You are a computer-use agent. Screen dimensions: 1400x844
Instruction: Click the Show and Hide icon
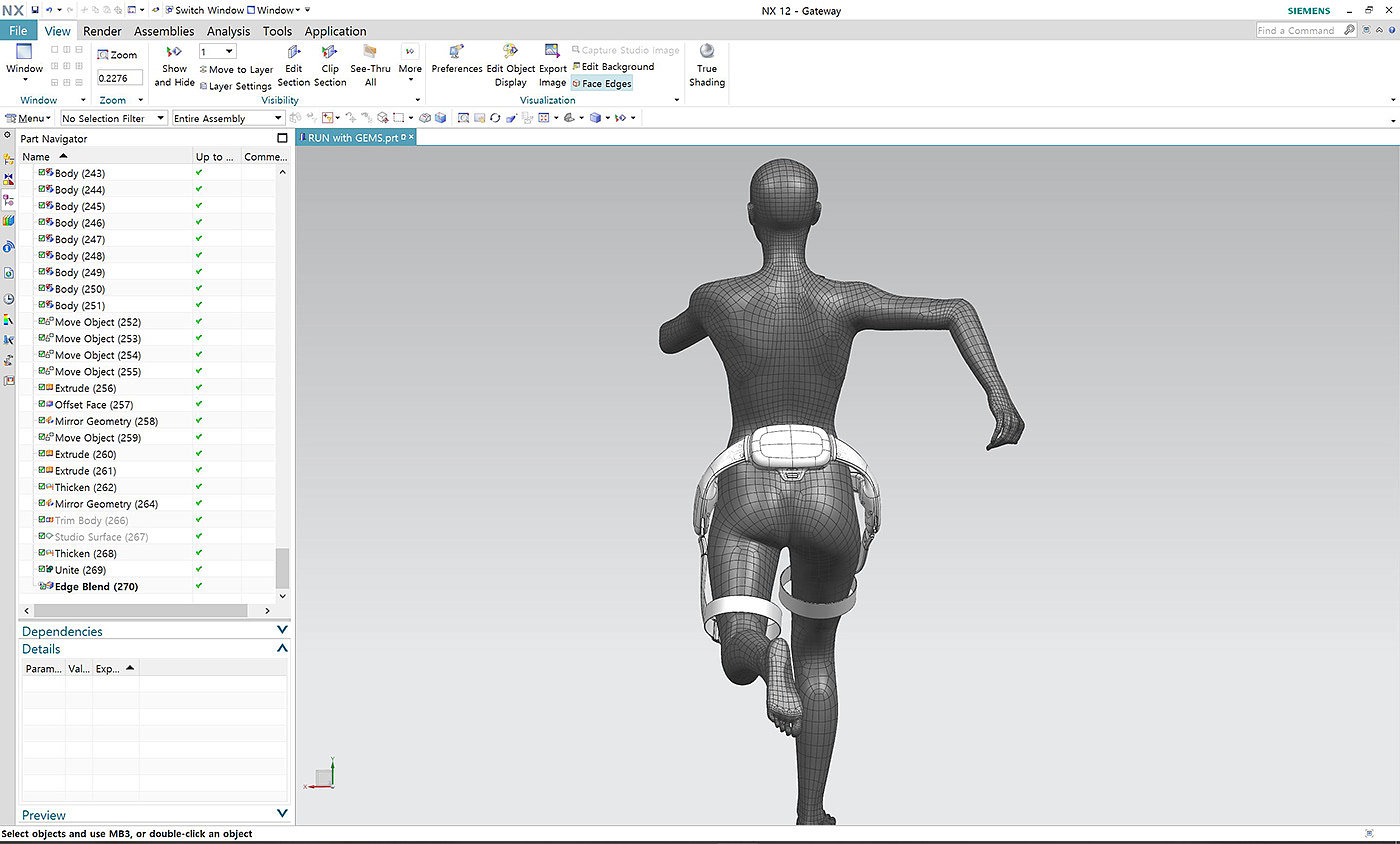click(174, 53)
